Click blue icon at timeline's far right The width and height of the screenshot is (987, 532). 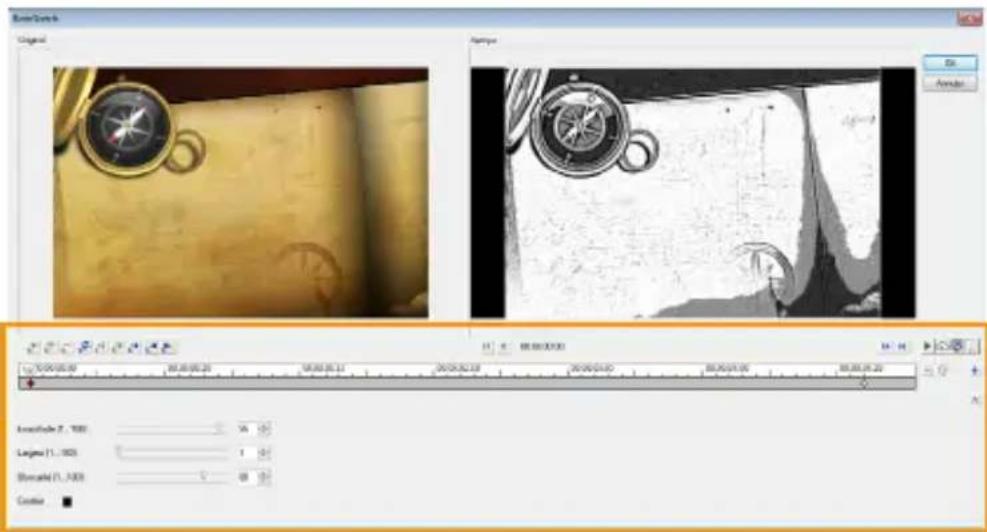pyautogui.click(x=974, y=371)
